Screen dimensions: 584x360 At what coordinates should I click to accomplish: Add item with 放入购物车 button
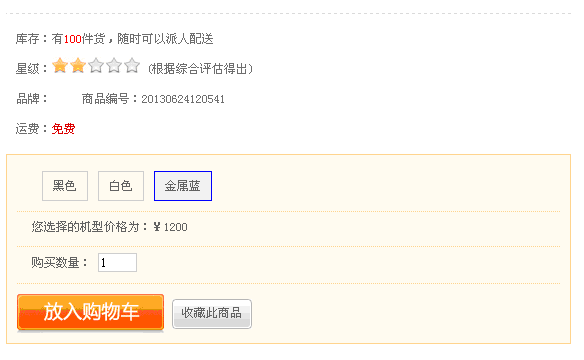[91, 312]
